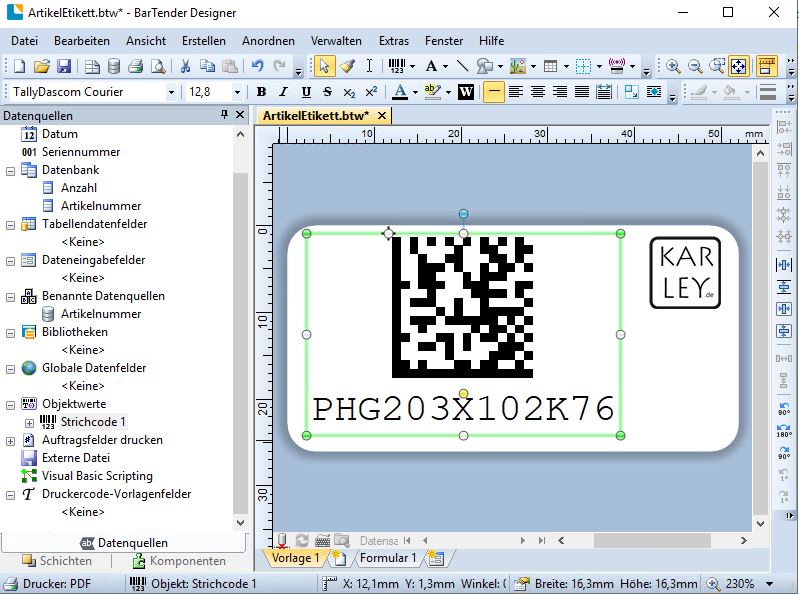The width and height of the screenshot is (799, 595).
Task: Open the zoom percentage dropdown arrow
Action: (770, 584)
